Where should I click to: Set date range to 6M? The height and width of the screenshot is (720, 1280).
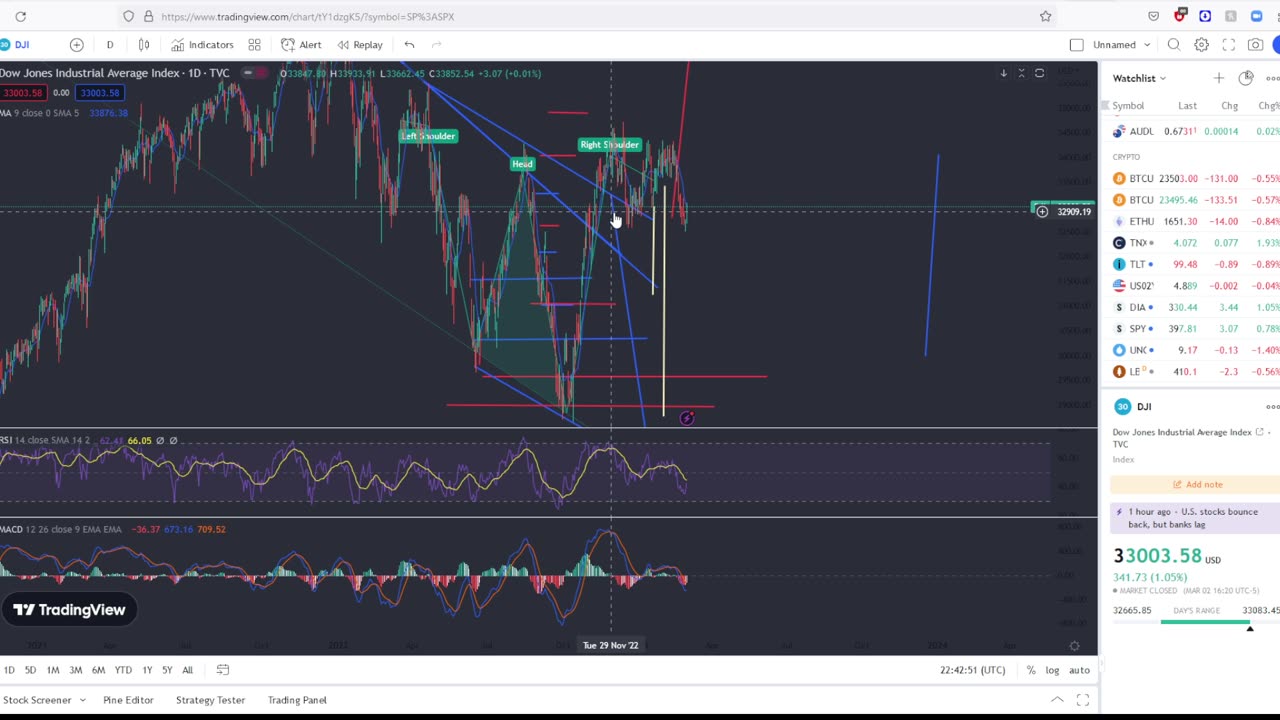click(98, 670)
